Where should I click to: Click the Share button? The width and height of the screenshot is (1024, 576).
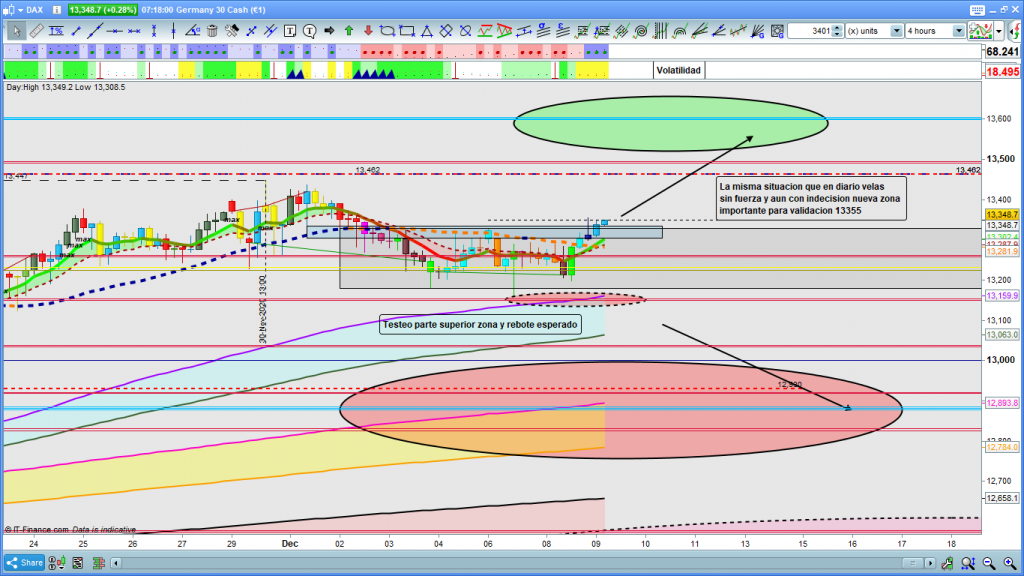point(27,562)
